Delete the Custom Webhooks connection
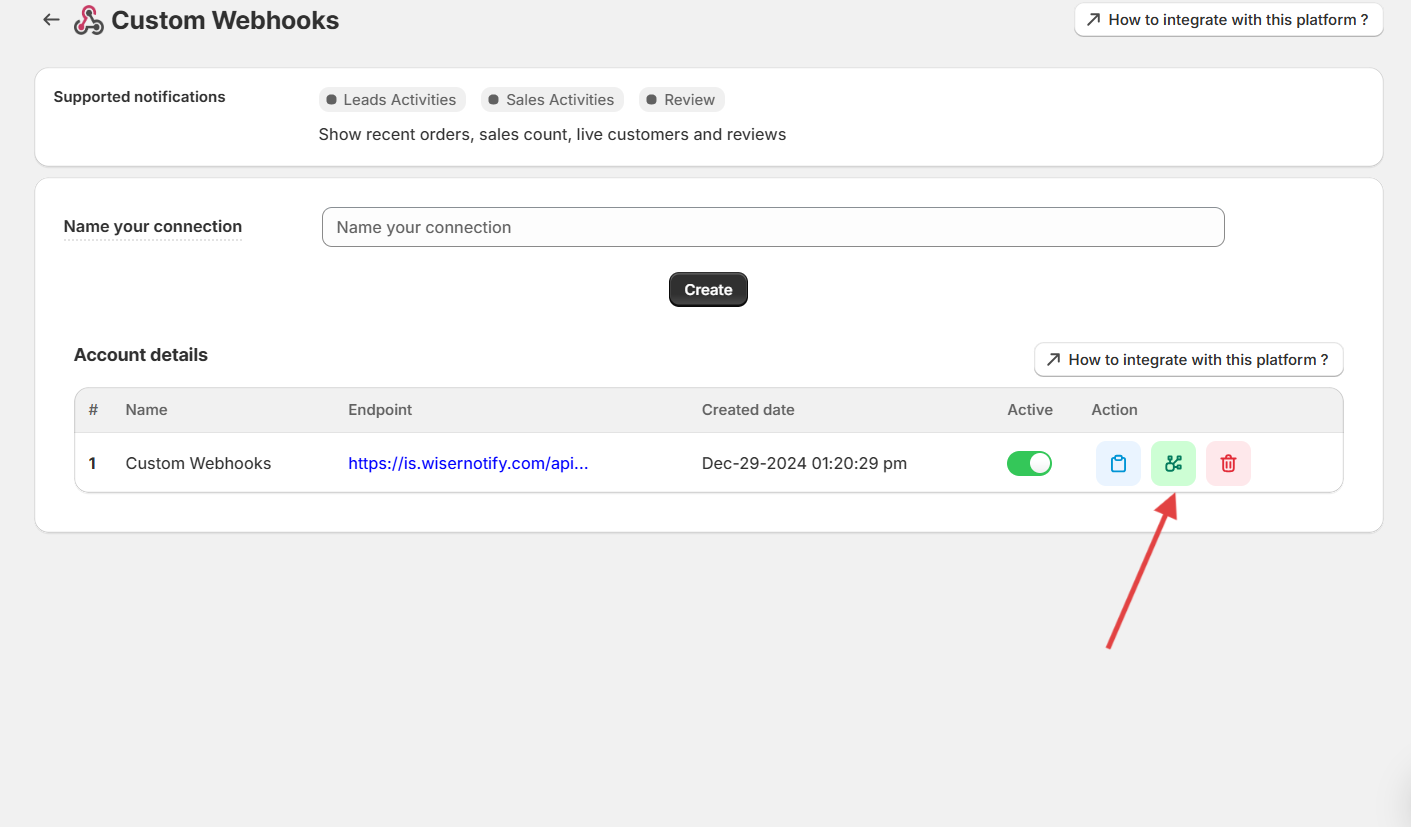Image resolution: width=1411 pixels, height=827 pixels. 1228,464
